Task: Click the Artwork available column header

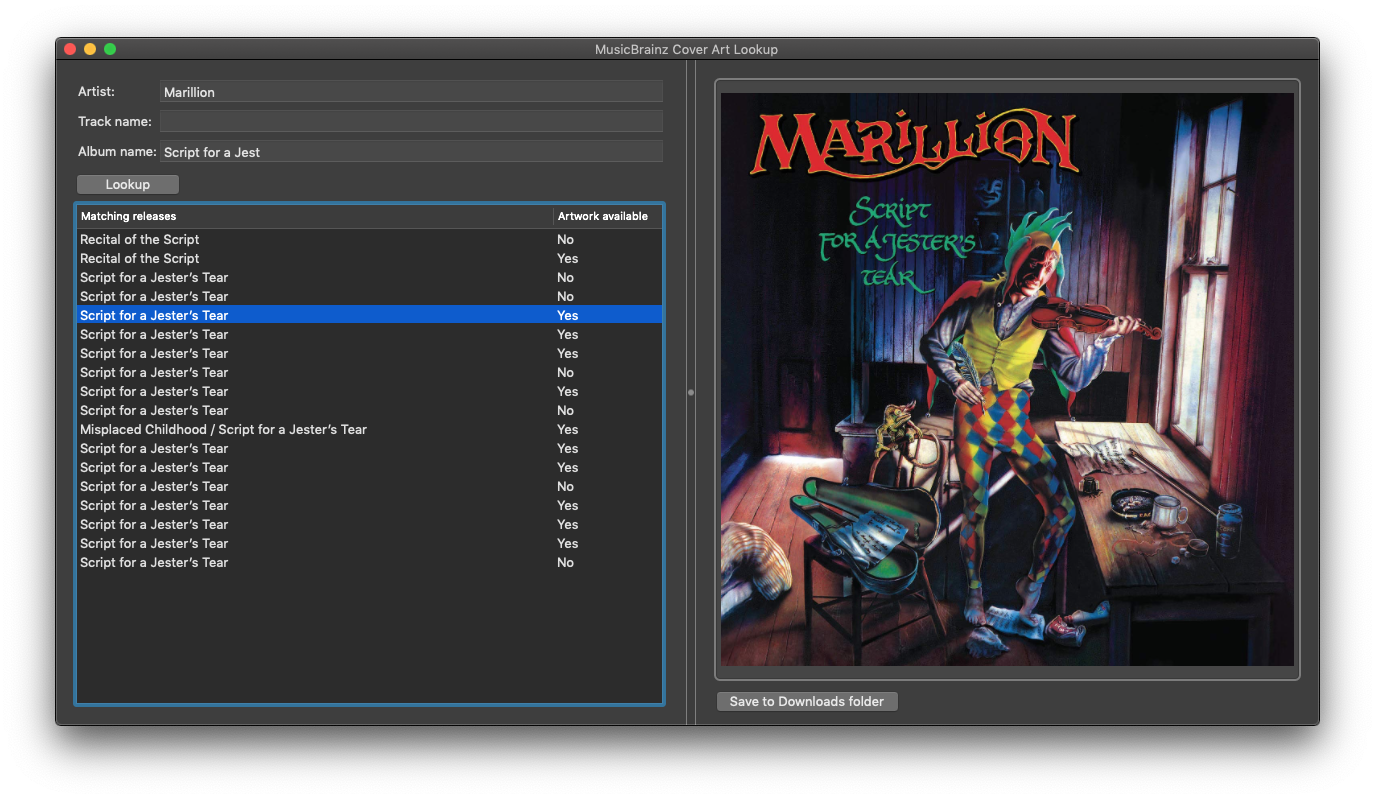Action: pyautogui.click(x=603, y=216)
